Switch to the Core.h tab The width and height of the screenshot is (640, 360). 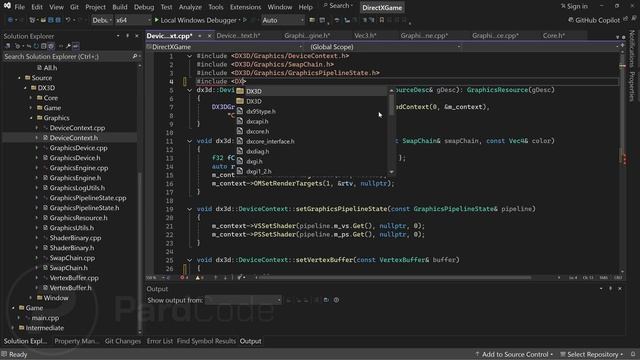553,36
